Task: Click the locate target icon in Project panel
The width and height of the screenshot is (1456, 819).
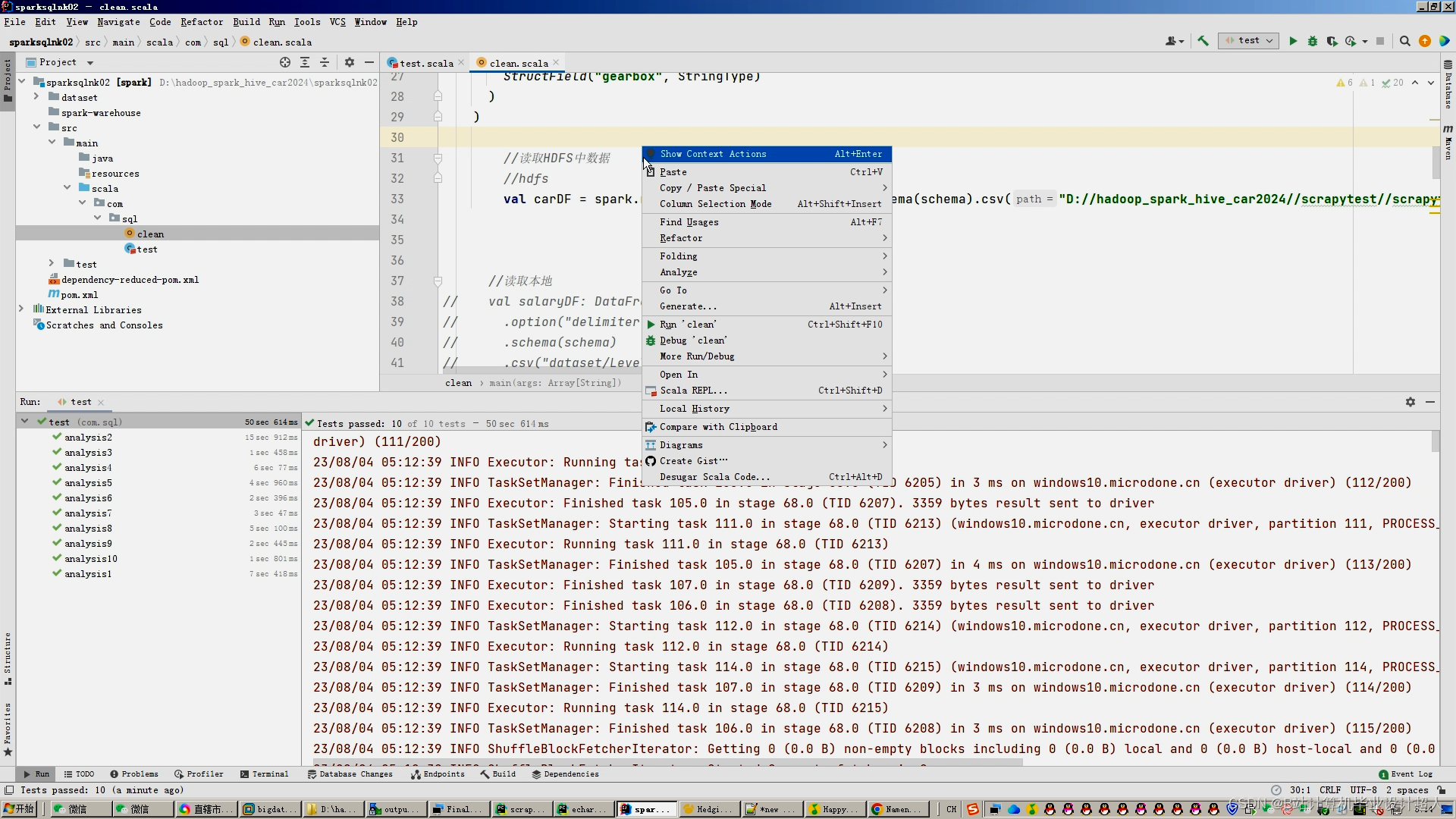Action: (x=284, y=62)
